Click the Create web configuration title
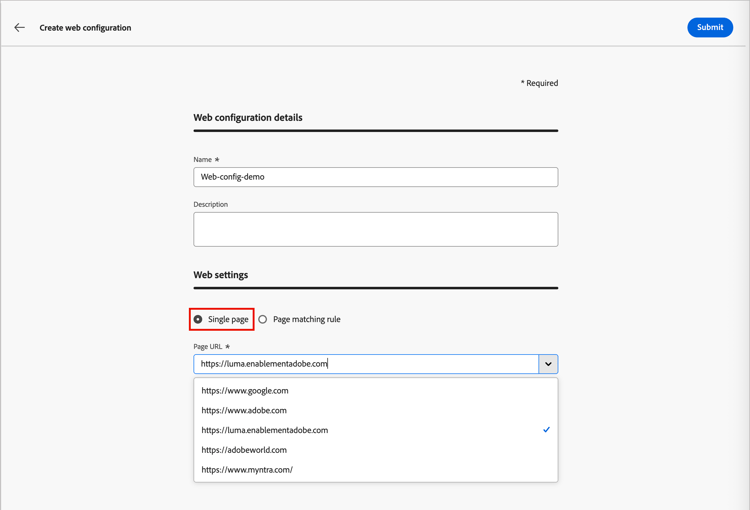750x510 pixels. click(85, 28)
